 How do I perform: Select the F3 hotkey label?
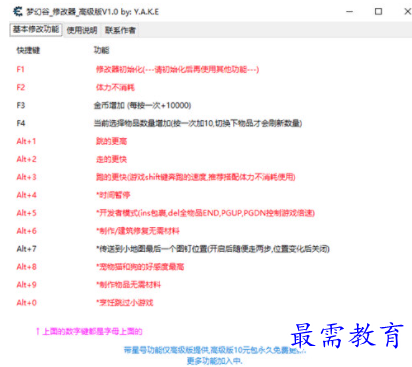click(21, 105)
